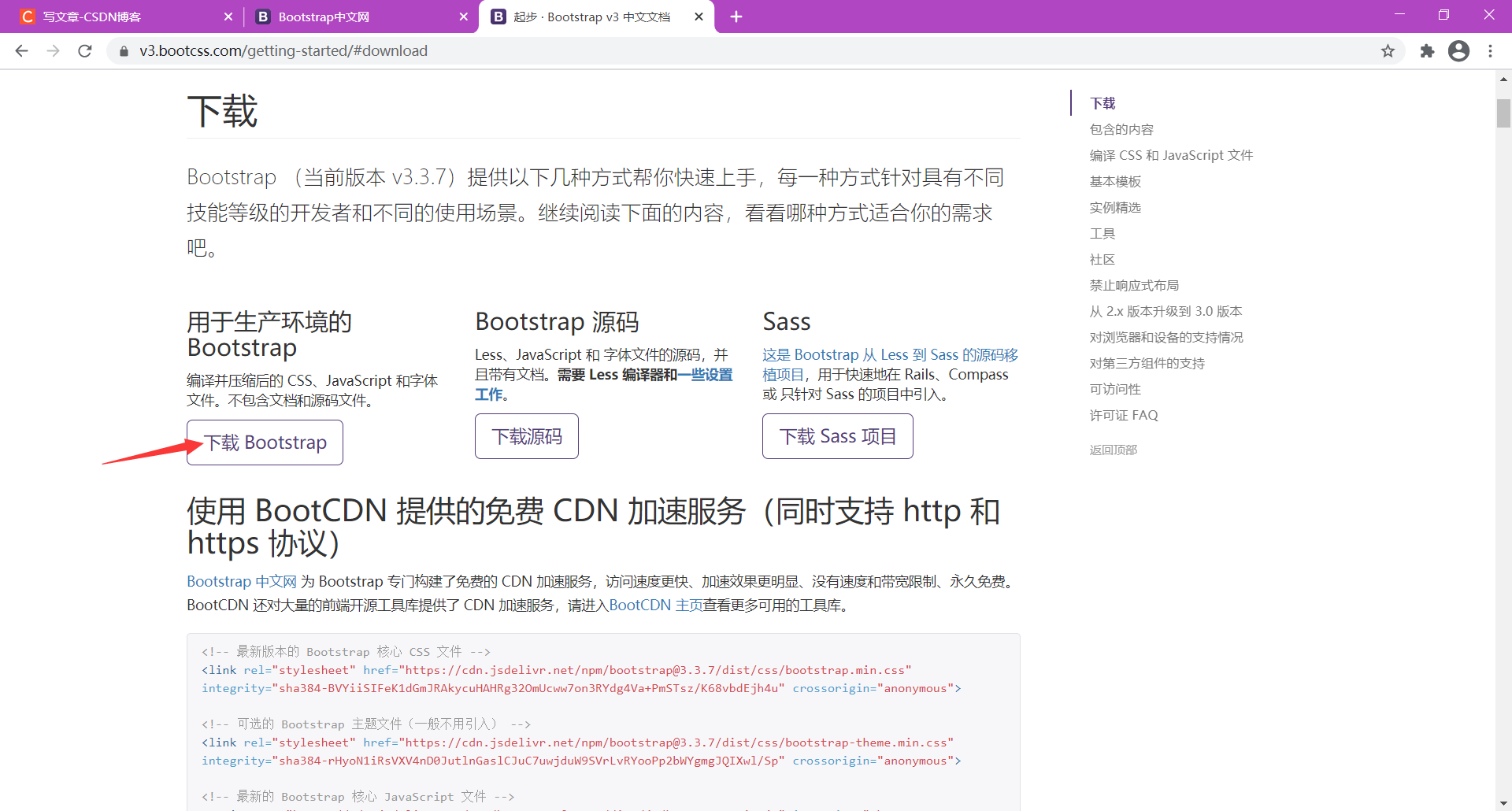The image size is (1512, 811).
Task: Close the 起步 Bootstrap v3 tab
Action: (699, 17)
